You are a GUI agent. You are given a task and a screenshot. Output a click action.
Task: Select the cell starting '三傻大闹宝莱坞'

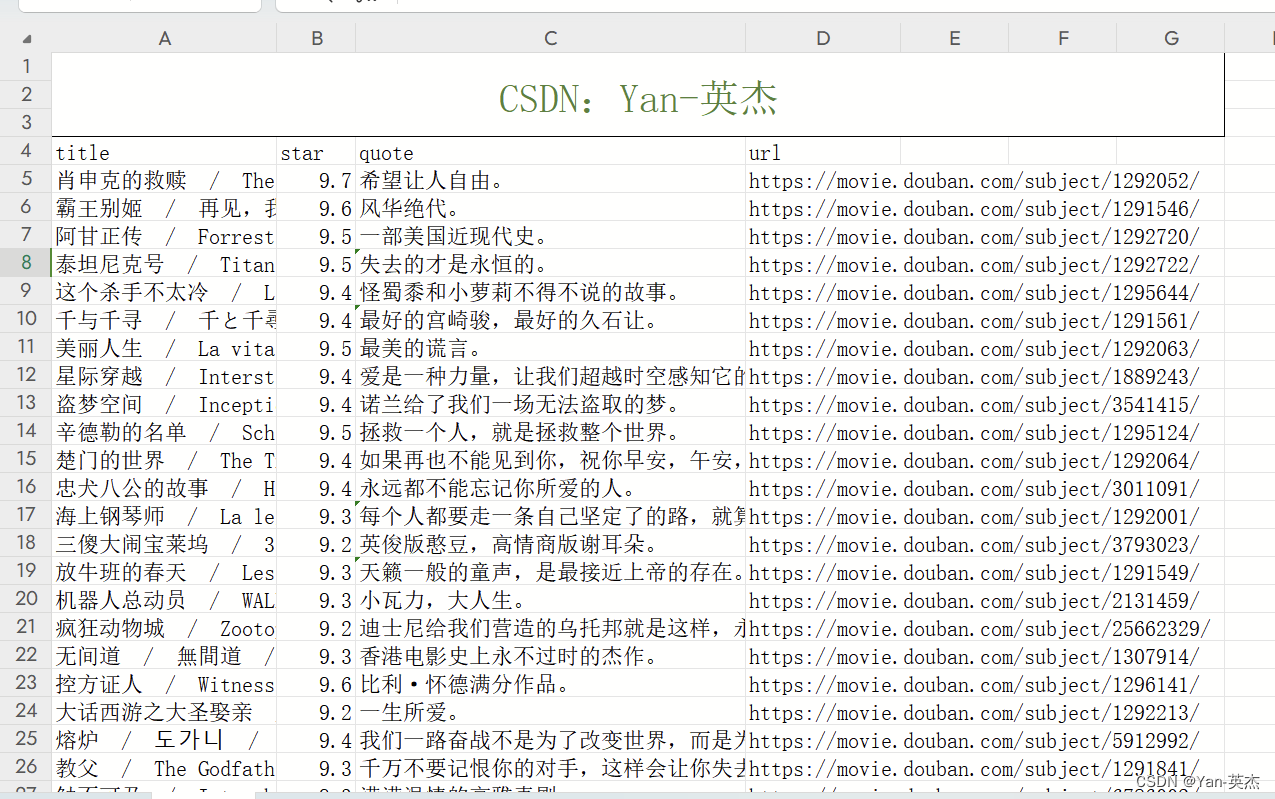click(x=165, y=545)
